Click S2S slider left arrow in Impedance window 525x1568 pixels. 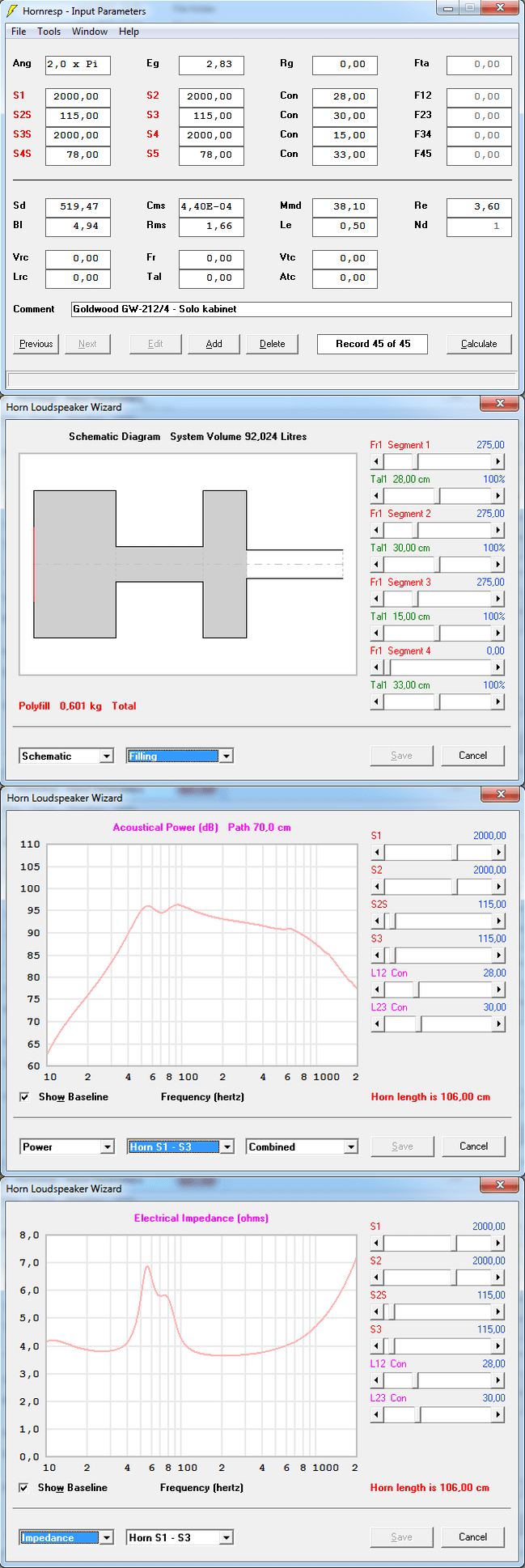(377, 1312)
